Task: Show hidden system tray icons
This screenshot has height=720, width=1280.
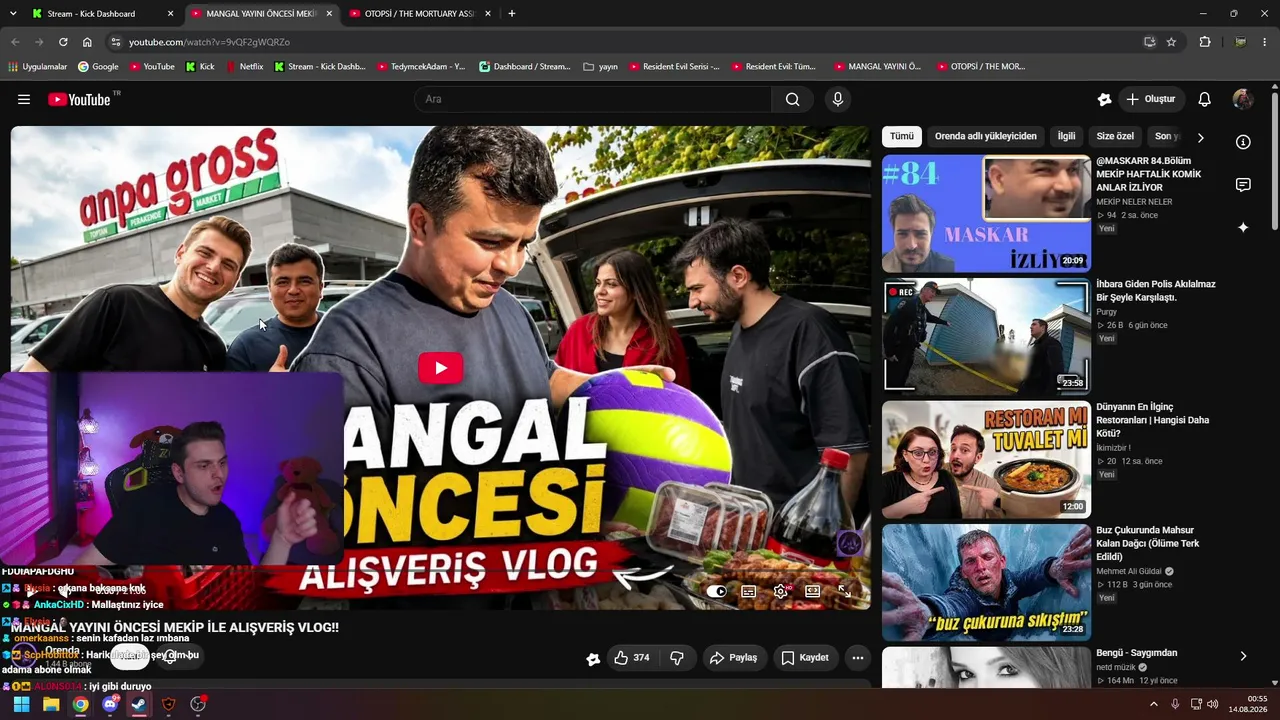Action: click(1154, 704)
